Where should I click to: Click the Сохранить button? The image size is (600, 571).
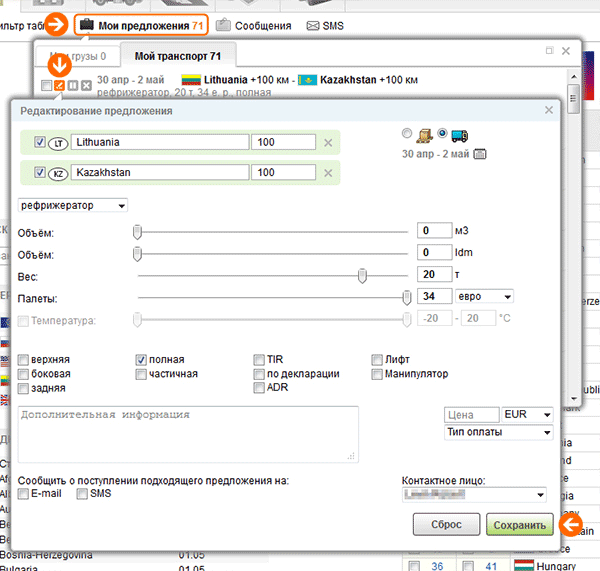518,525
